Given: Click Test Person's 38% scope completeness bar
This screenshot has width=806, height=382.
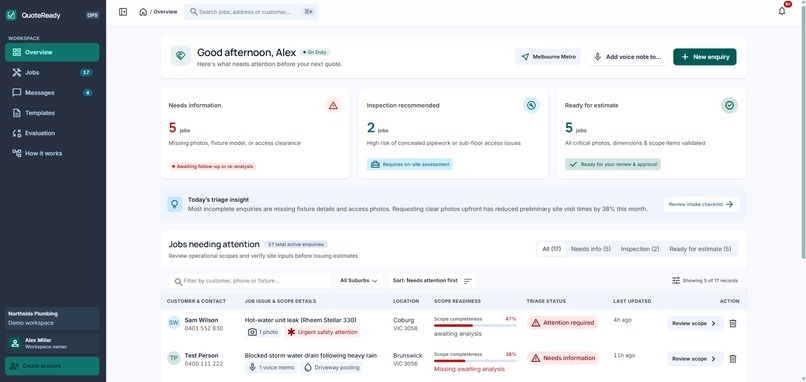Looking at the screenshot, I should click(475, 361).
